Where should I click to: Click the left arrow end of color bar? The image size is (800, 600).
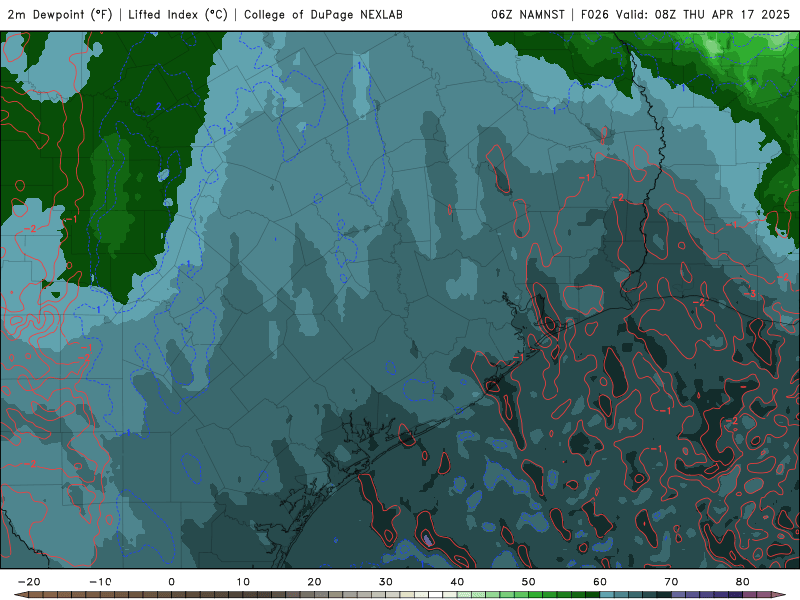[x=20, y=595]
